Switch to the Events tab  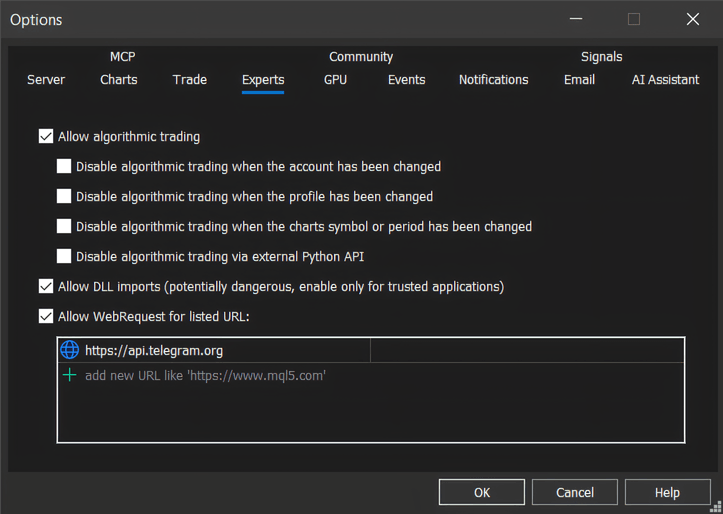pos(406,80)
